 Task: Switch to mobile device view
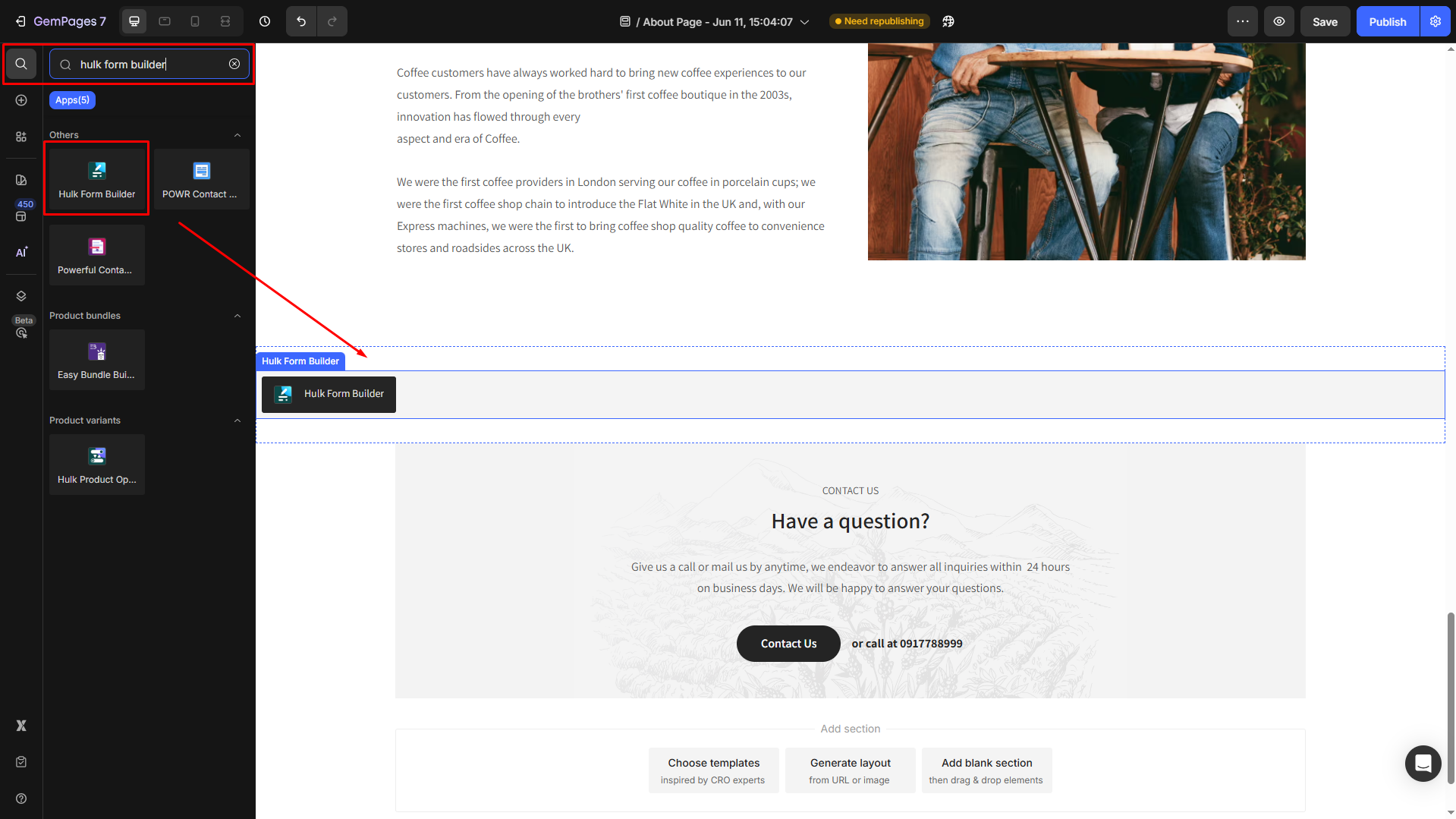[x=195, y=21]
